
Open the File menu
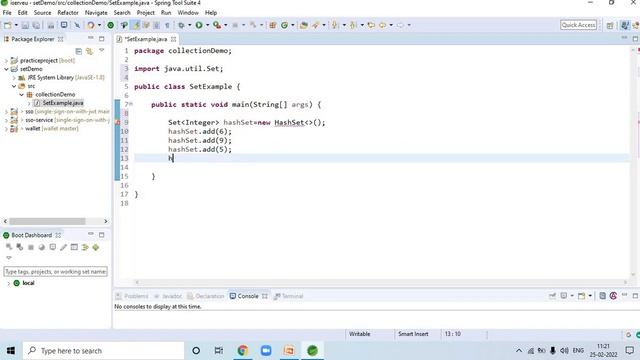pos(7,13)
